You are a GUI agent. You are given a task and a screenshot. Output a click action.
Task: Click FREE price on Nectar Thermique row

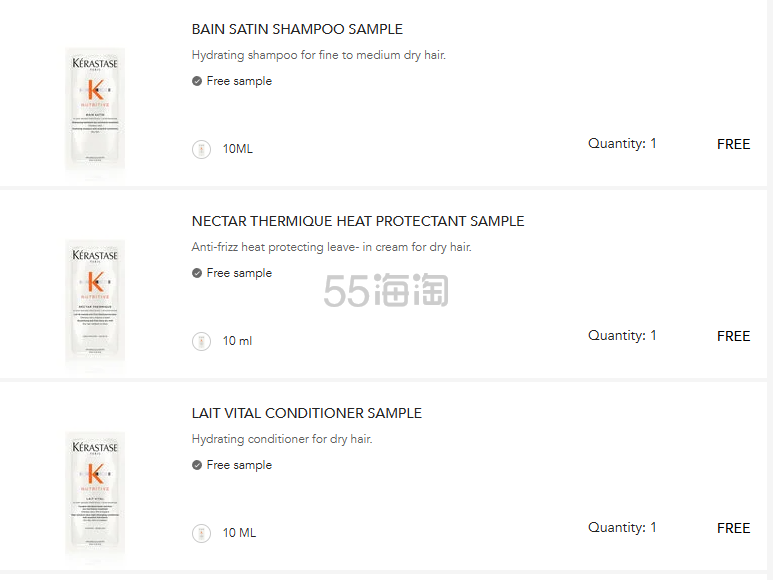(733, 336)
